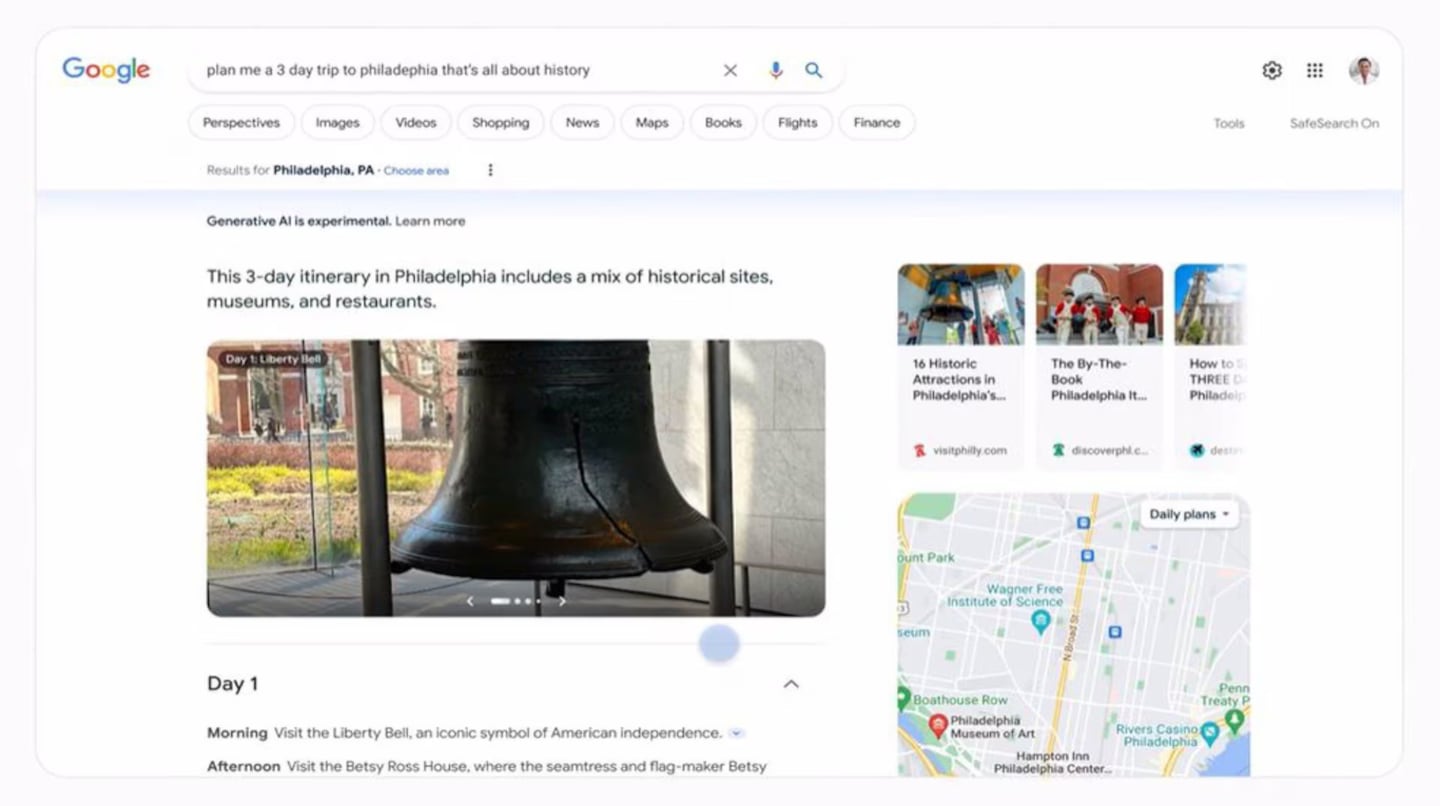
Task: Open settings gear icon
Action: (1272, 70)
